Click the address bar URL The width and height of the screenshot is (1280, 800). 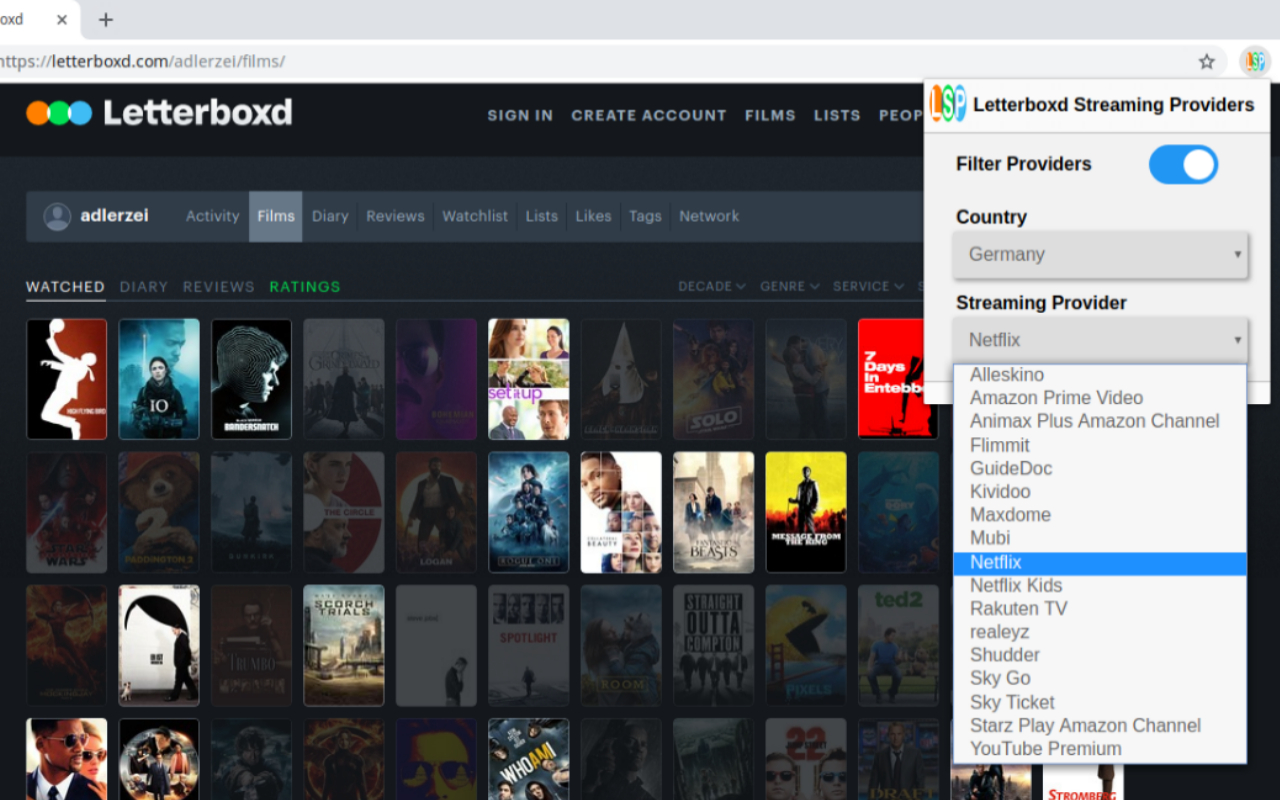pyautogui.click(x=142, y=62)
